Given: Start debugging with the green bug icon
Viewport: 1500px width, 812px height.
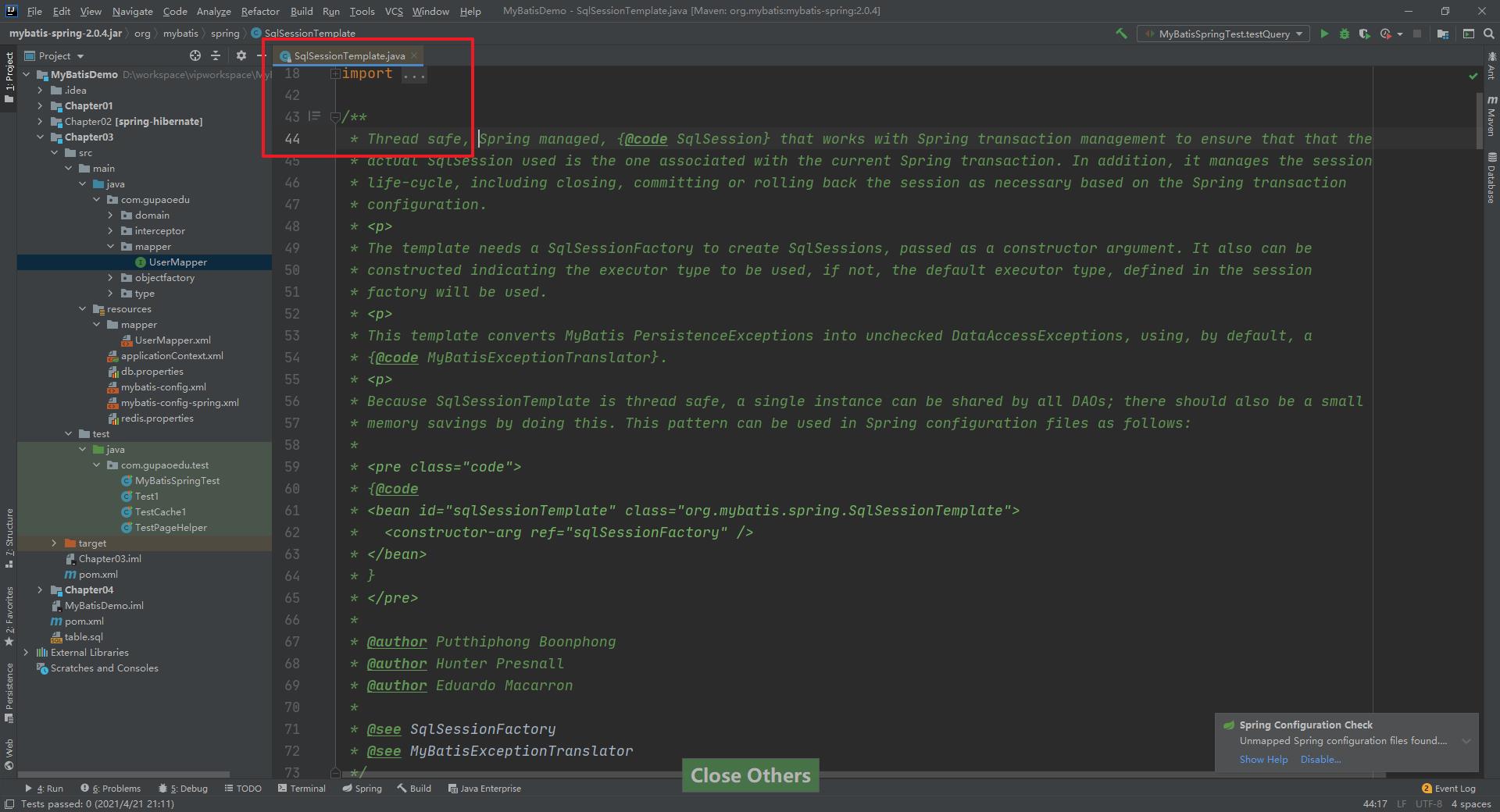Looking at the screenshot, I should [x=1345, y=34].
